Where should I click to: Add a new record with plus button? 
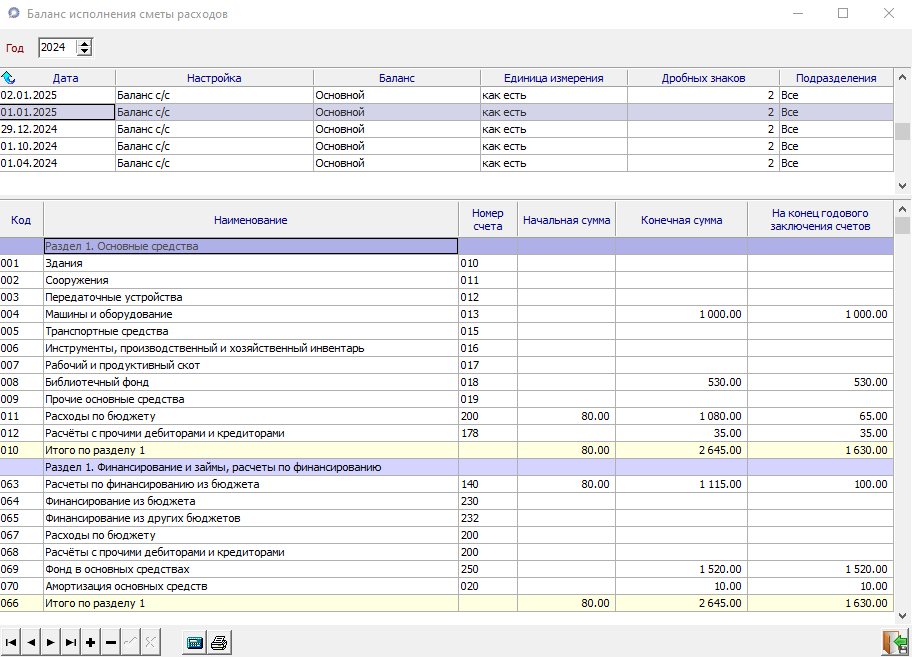[91, 642]
